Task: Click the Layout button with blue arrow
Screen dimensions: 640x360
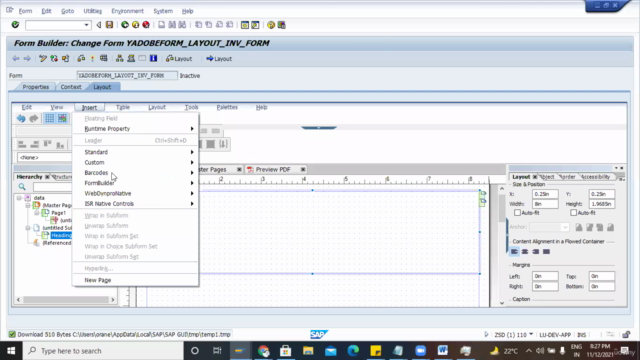Action: point(219,58)
